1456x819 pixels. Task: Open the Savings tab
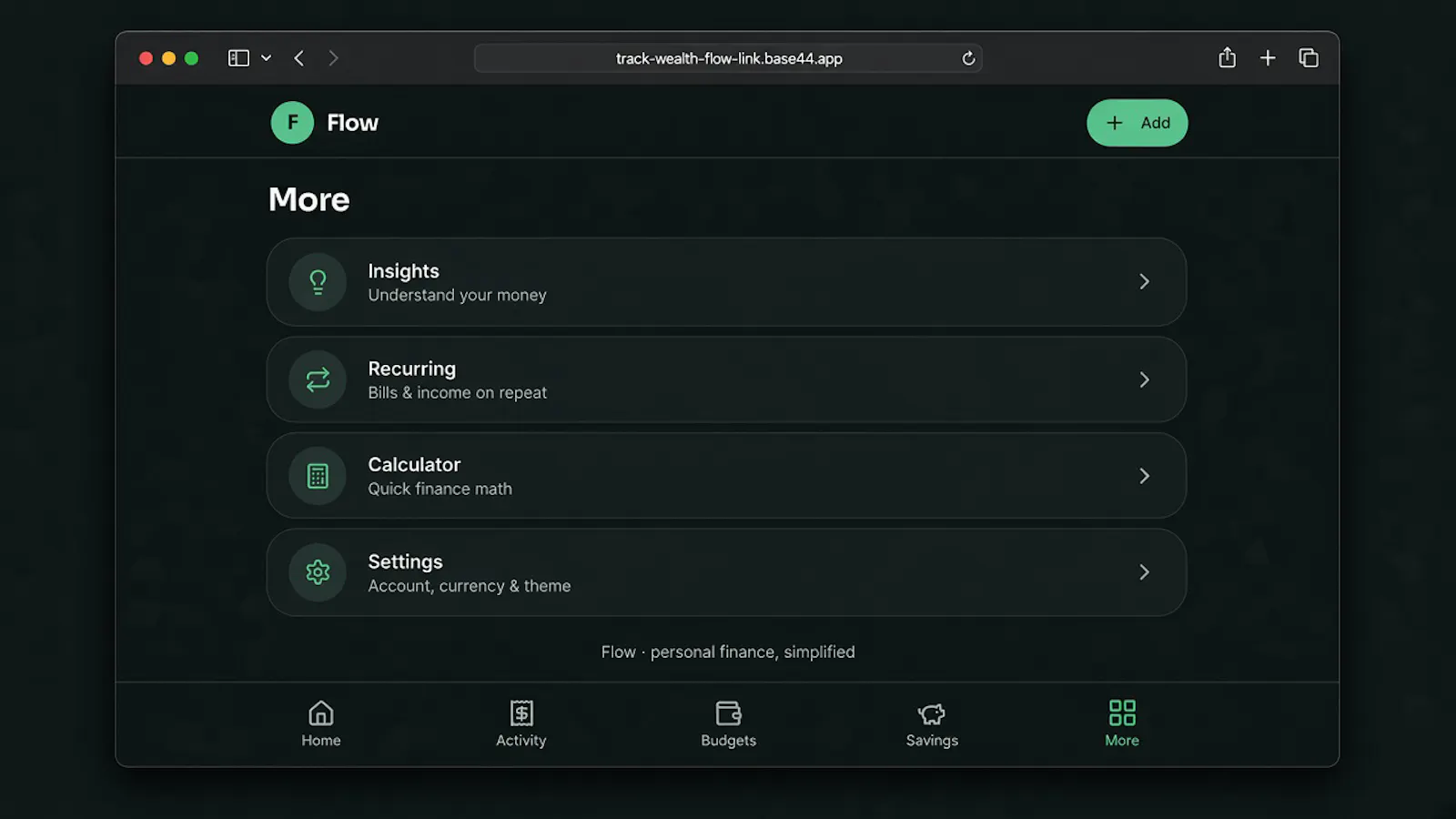tap(932, 724)
